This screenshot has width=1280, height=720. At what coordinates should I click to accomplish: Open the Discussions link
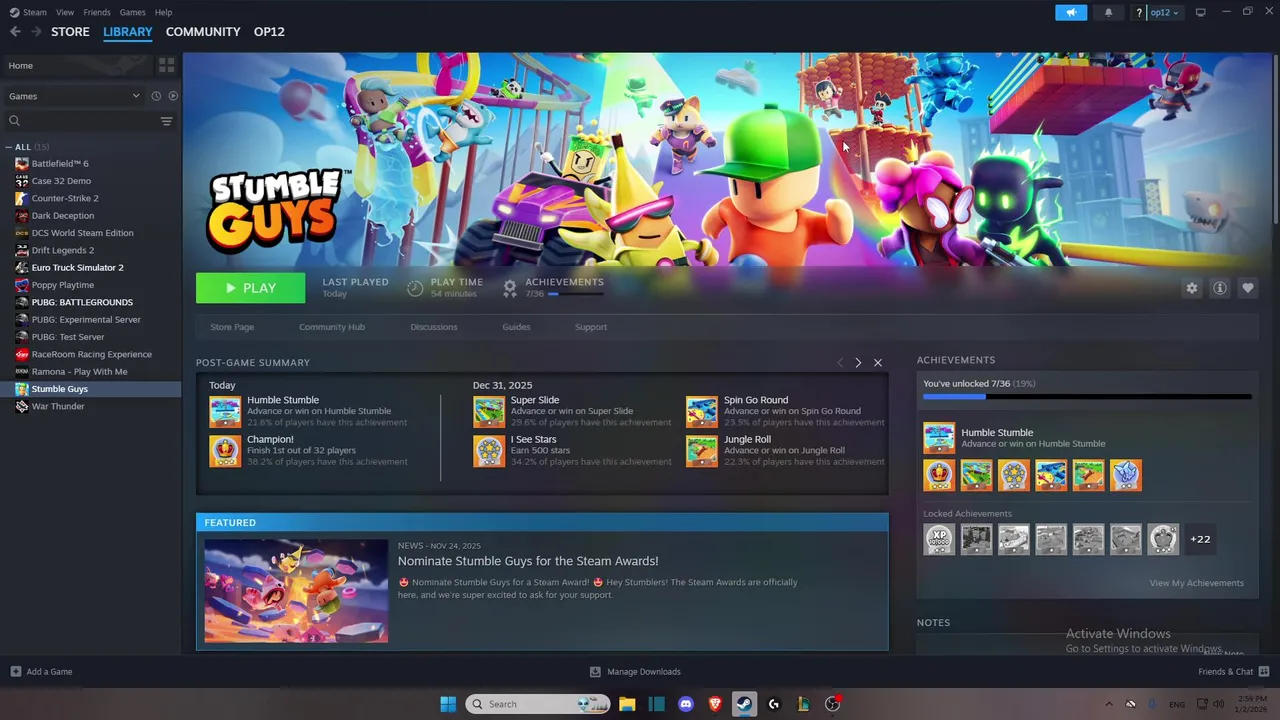434,327
